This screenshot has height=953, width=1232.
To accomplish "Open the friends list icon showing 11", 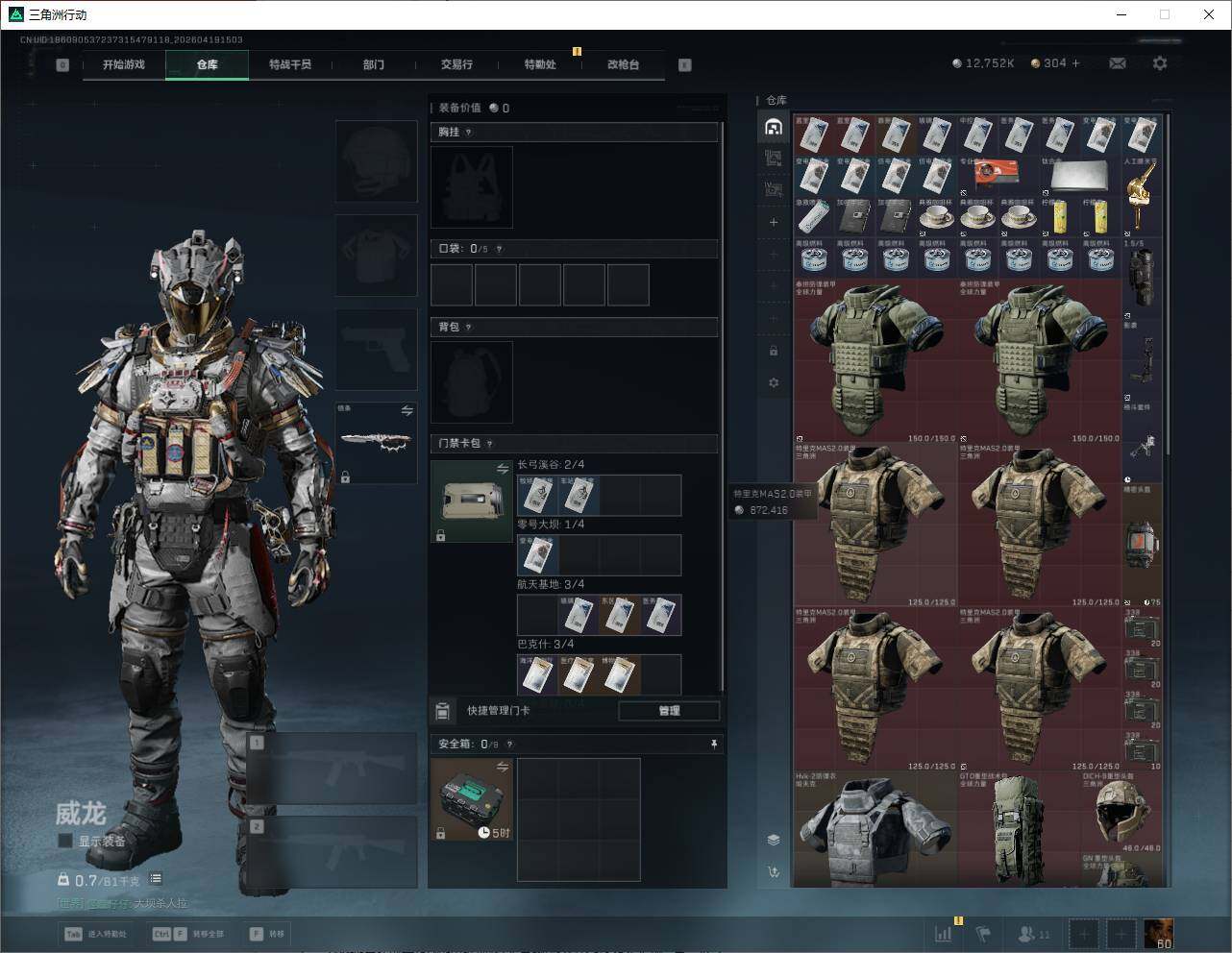I will [1033, 933].
